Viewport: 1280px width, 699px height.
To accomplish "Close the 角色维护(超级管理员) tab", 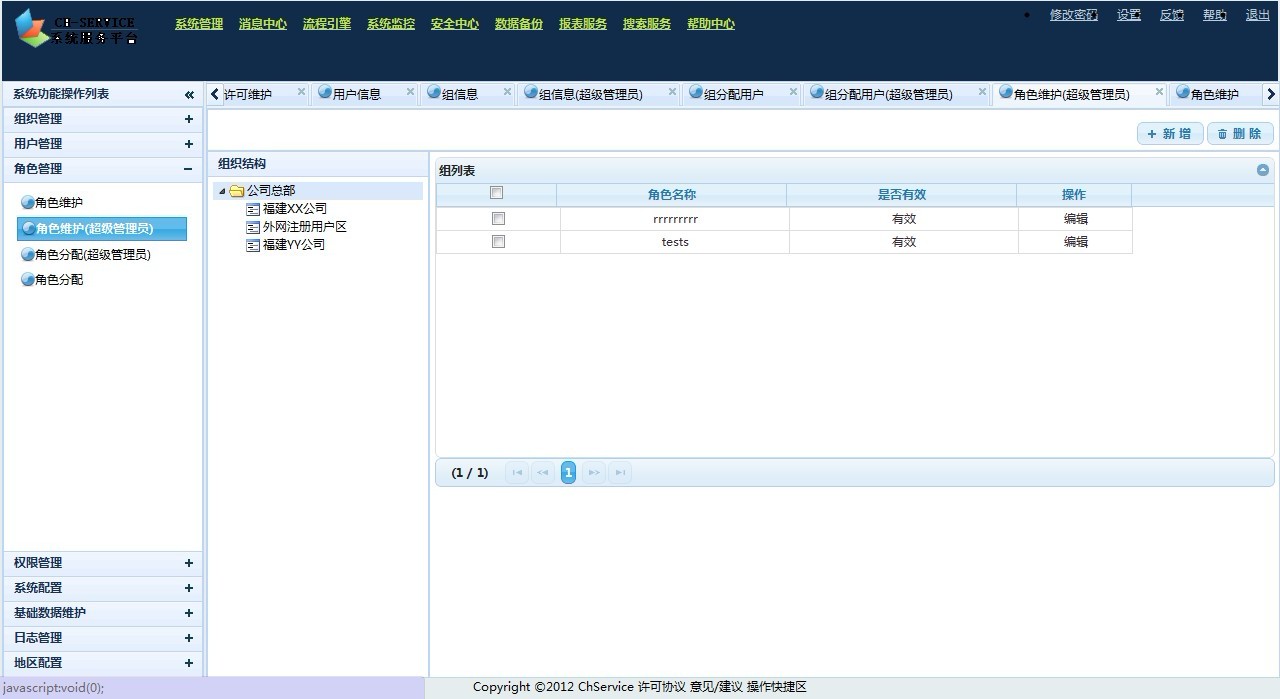I will coord(1159,92).
